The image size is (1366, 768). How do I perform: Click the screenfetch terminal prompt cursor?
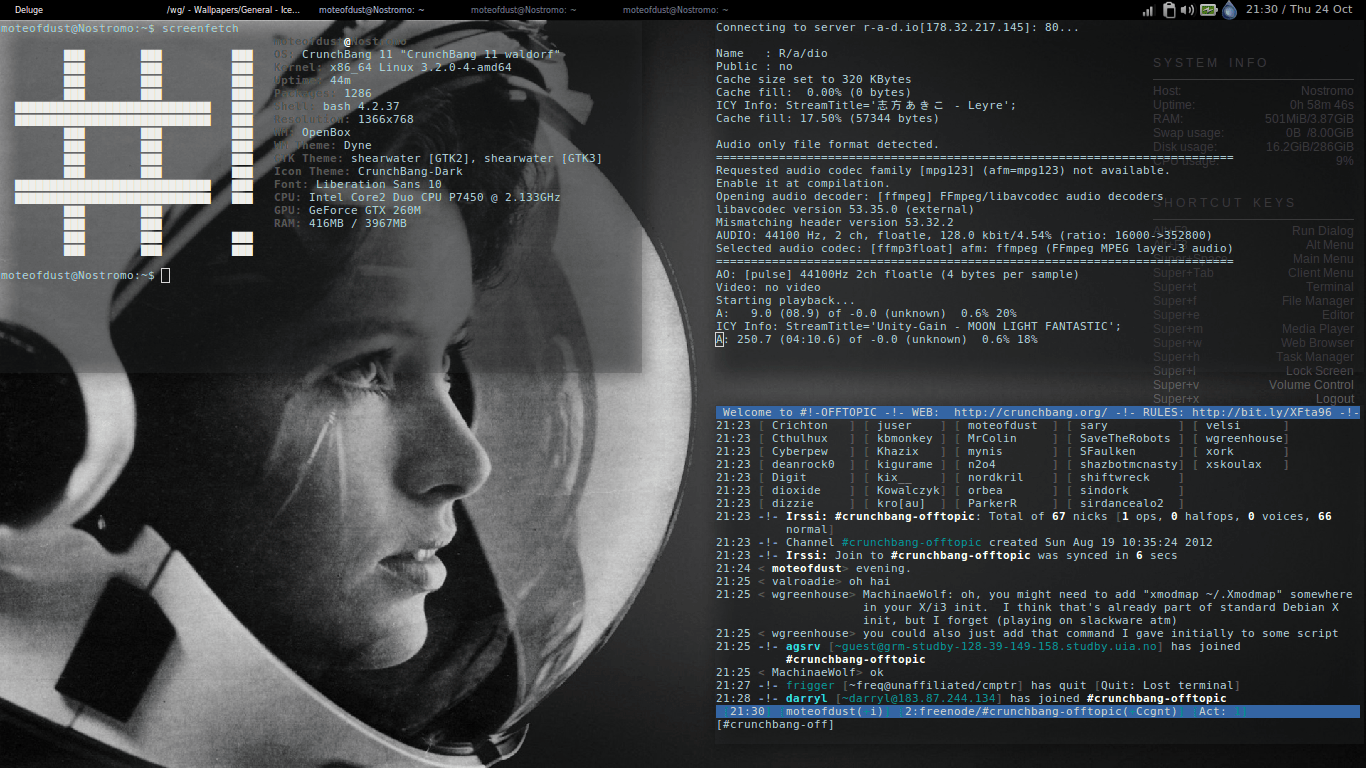[x=166, y=275]
